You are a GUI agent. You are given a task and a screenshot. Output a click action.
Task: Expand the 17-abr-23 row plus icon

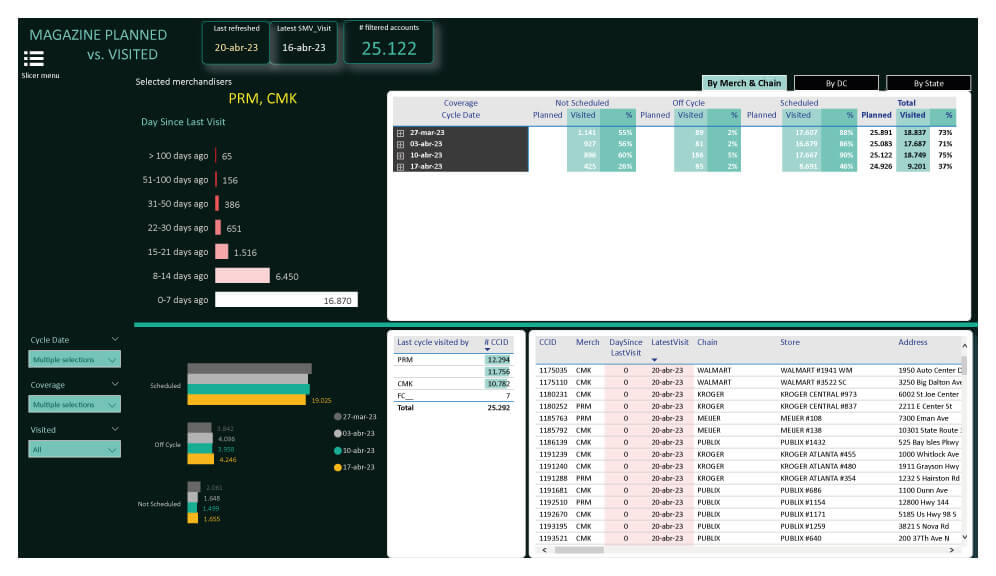[400, 167]
